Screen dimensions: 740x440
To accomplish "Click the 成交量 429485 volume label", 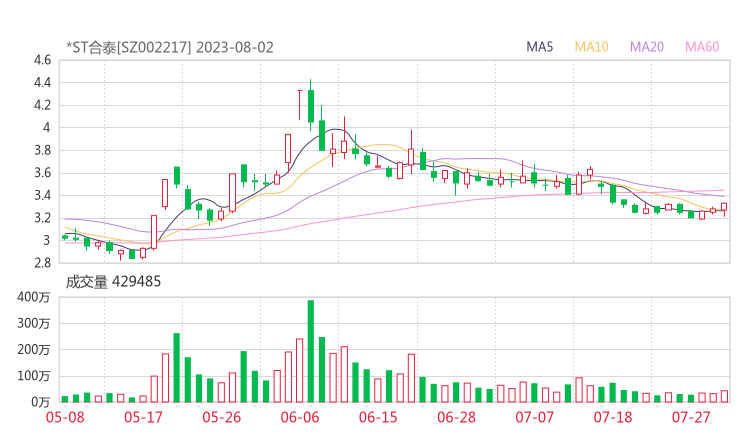I will (x=113, y=282).
